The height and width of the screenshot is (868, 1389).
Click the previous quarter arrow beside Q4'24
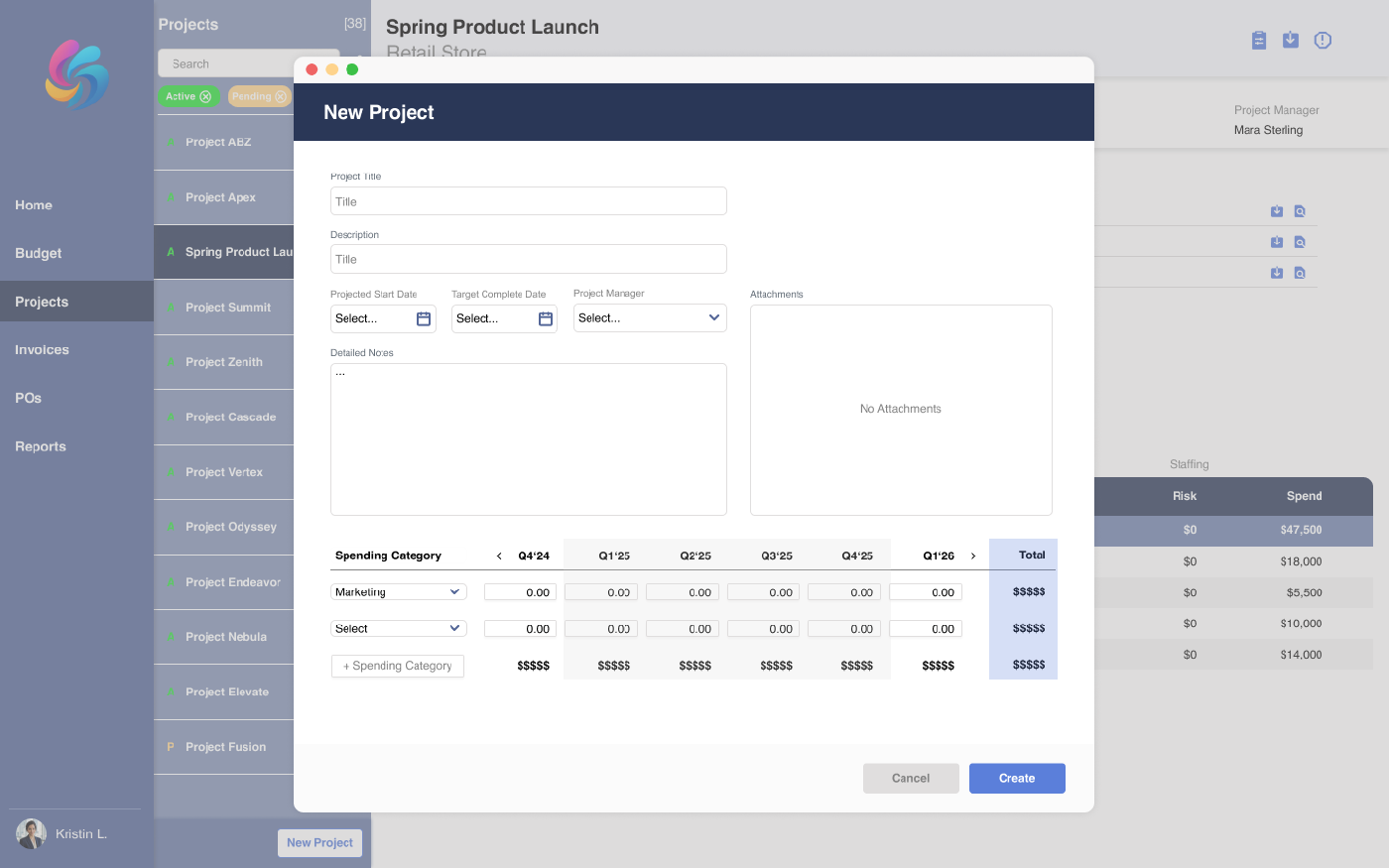pos(499,557)
